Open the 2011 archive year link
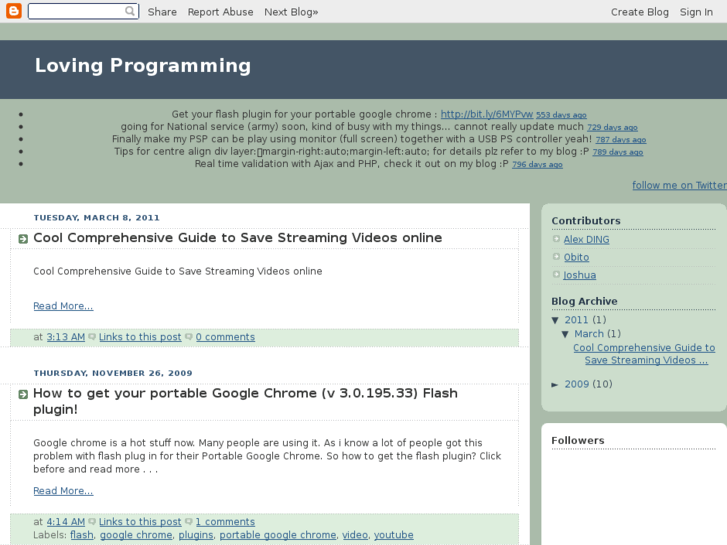727x545 pixels. click(x=576, y=320)
